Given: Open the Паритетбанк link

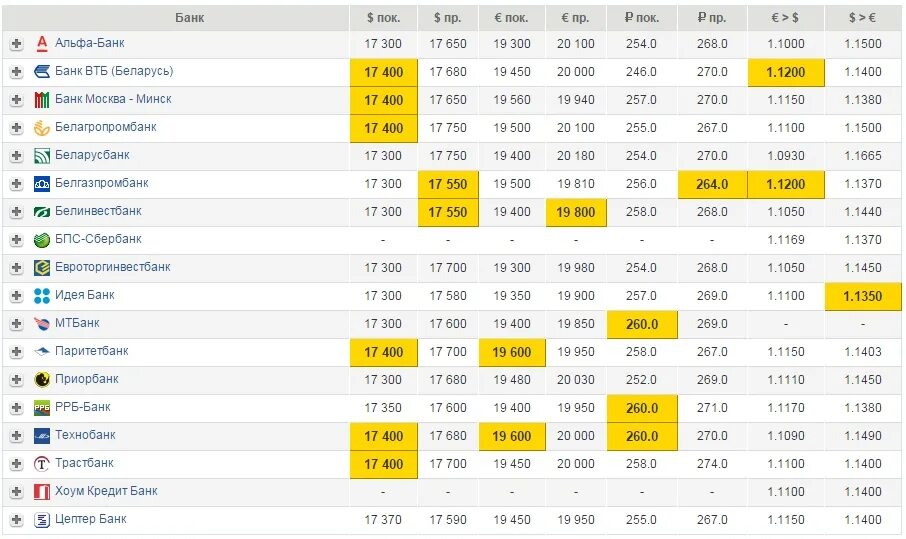Looking at the screenshot, I should (x=91, y=351).
